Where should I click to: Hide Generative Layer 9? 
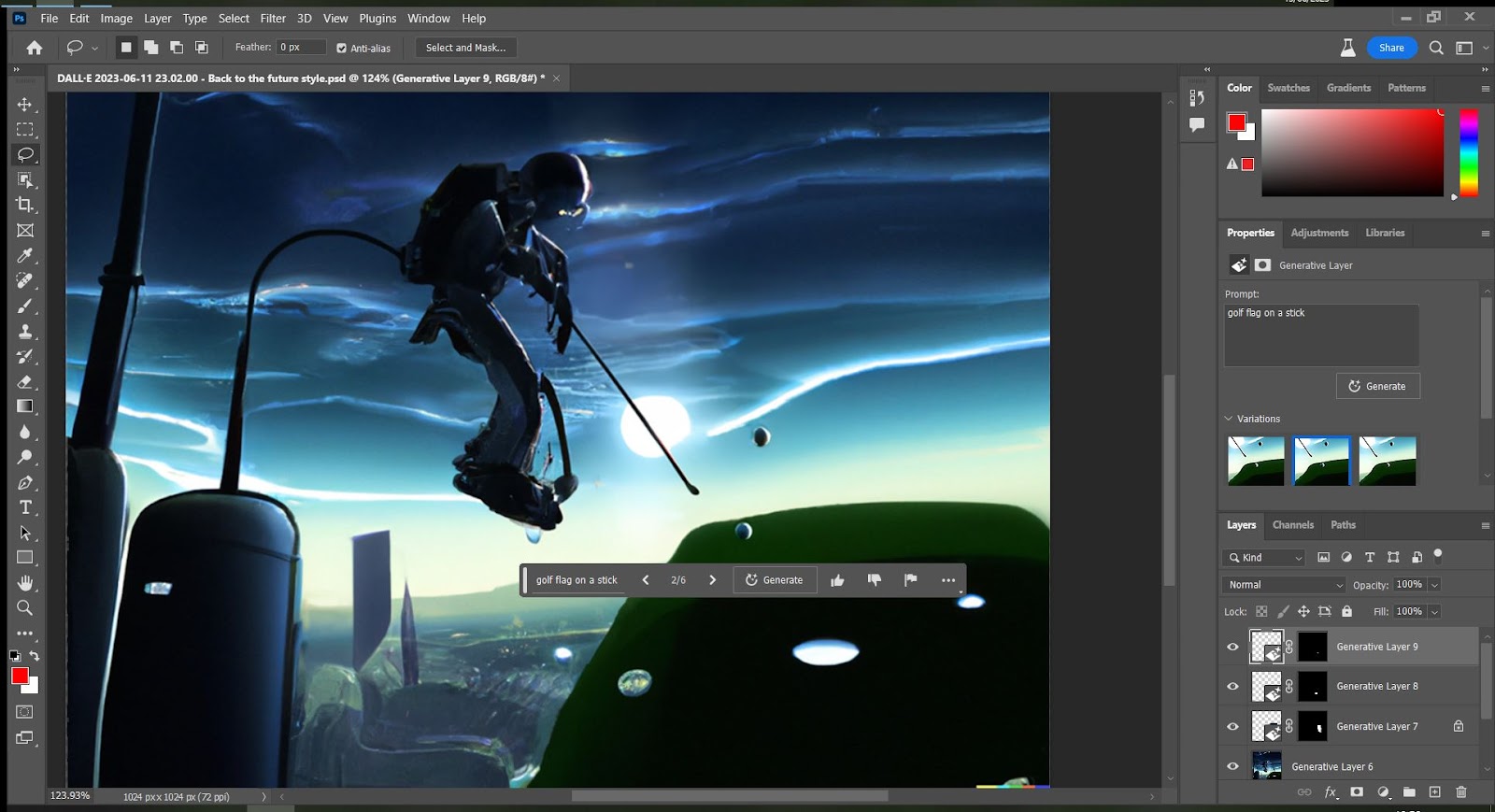coord(1232,647)
